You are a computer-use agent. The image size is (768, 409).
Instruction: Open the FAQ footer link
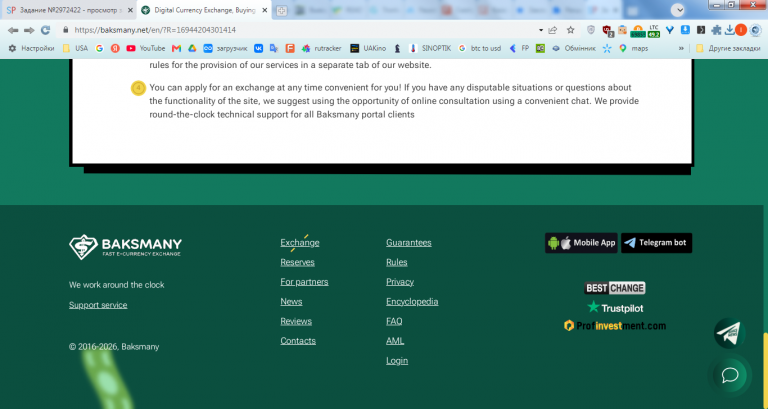[394, 321]
